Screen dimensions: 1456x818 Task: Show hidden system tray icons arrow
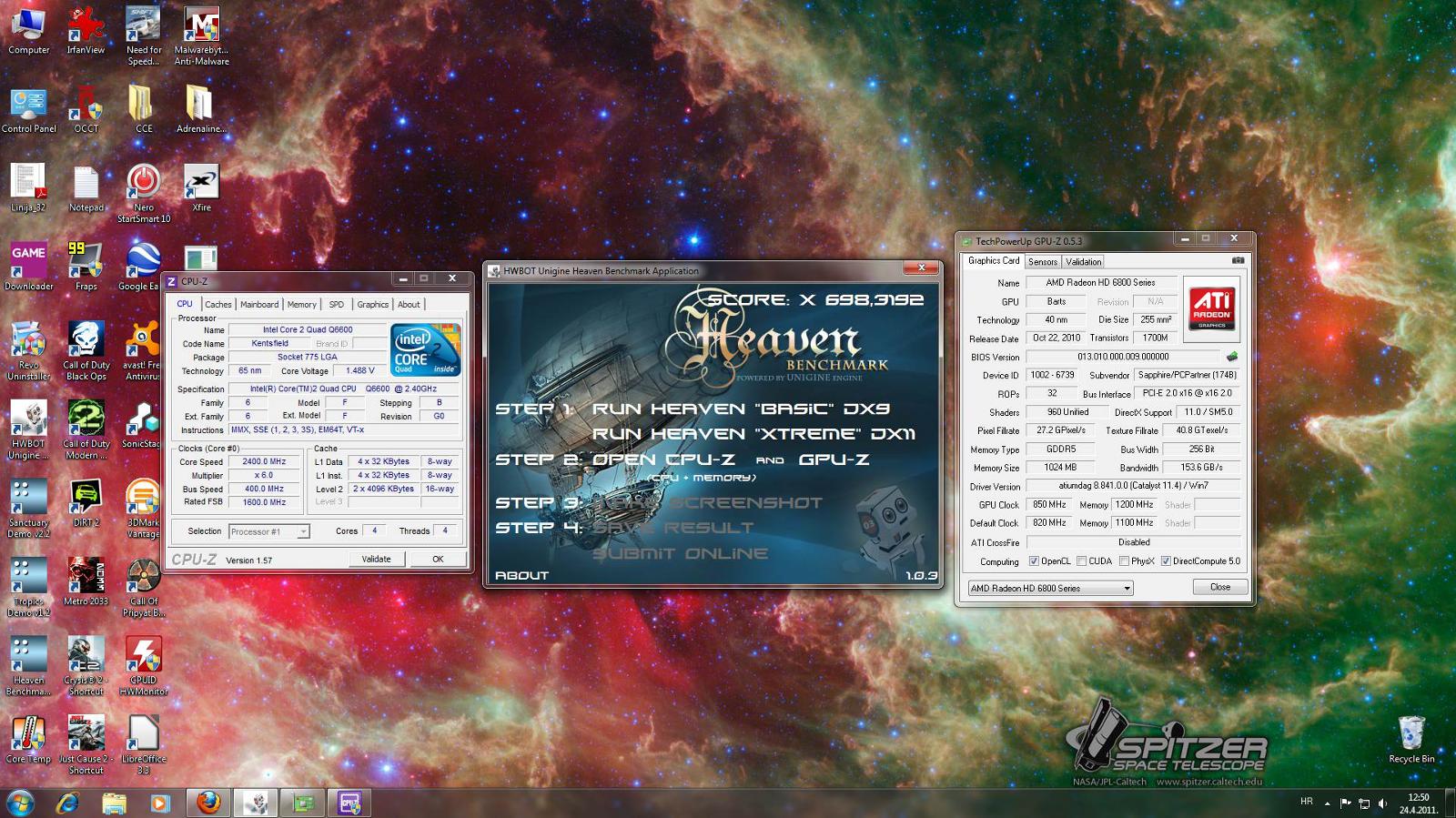click(x=1327, y=803)
